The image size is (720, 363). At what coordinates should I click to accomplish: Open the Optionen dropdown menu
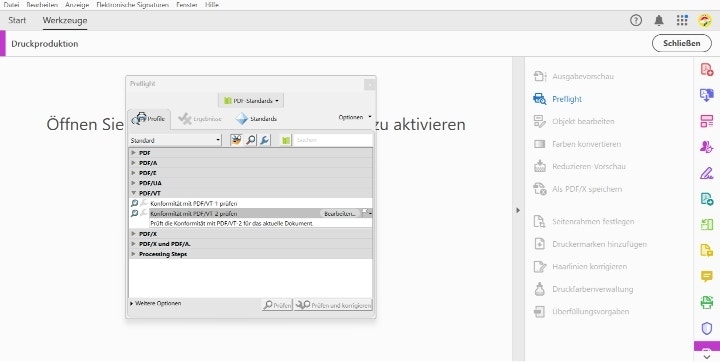tap(355, 117)
